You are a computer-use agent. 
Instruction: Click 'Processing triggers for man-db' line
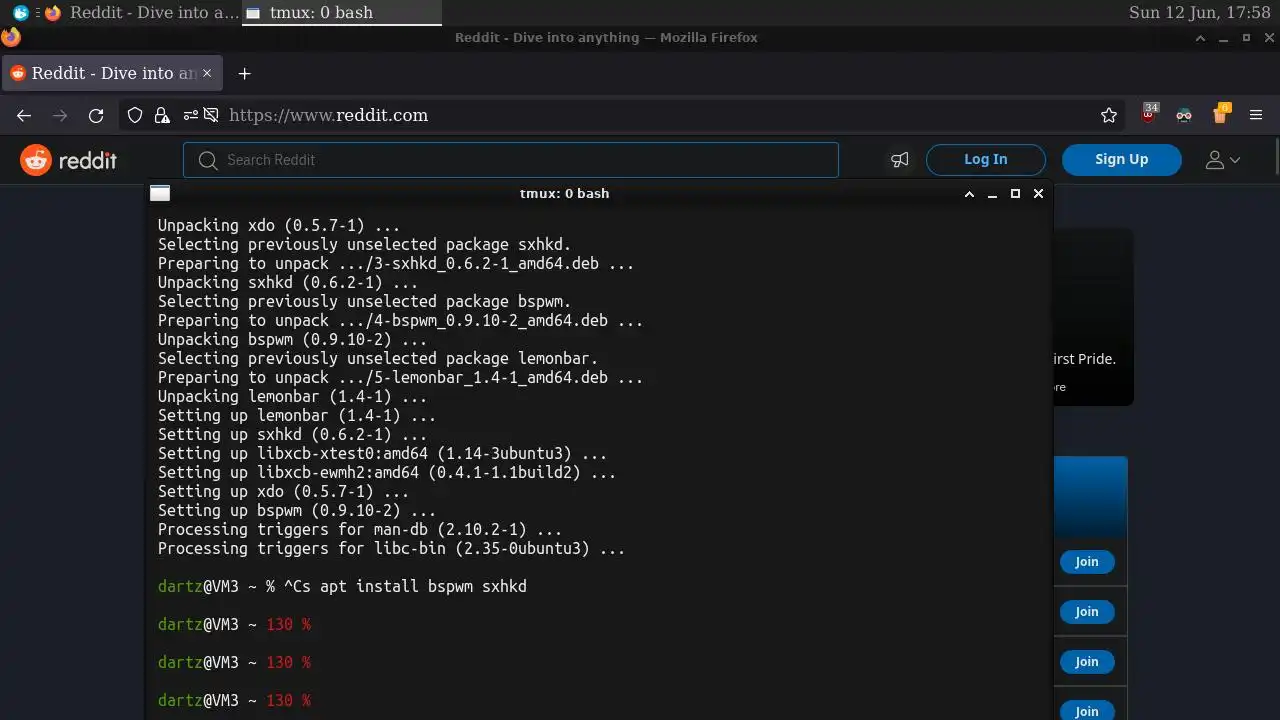(359, 530)
